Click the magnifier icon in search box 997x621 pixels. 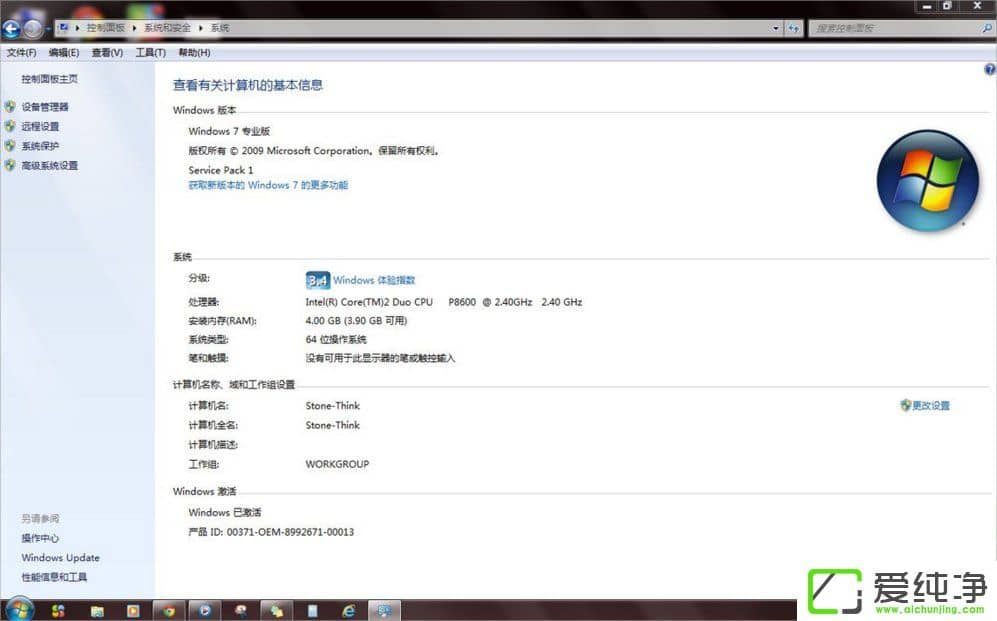(985, 29)
